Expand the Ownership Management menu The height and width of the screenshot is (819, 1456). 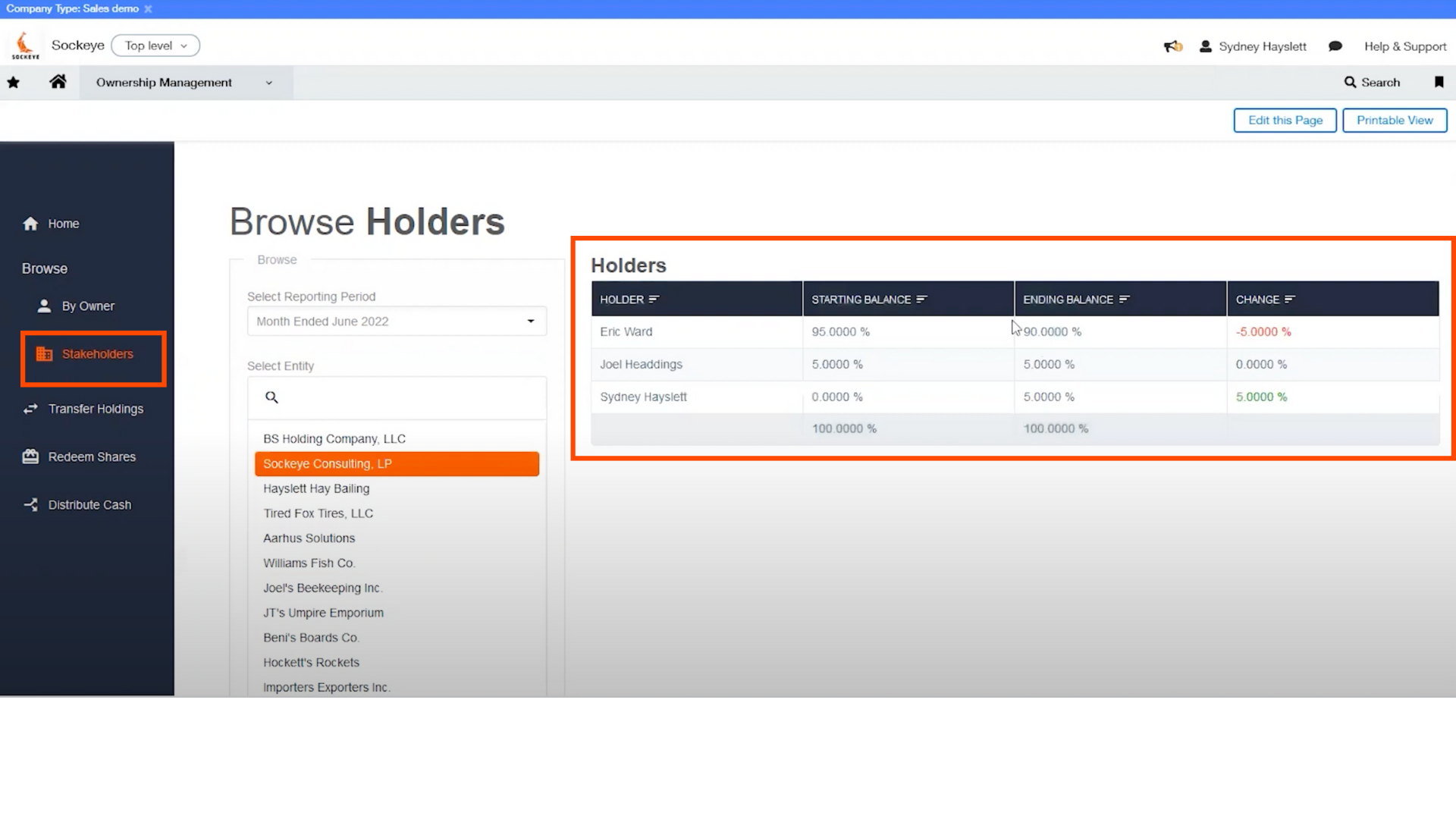click(x=185, y=83)
